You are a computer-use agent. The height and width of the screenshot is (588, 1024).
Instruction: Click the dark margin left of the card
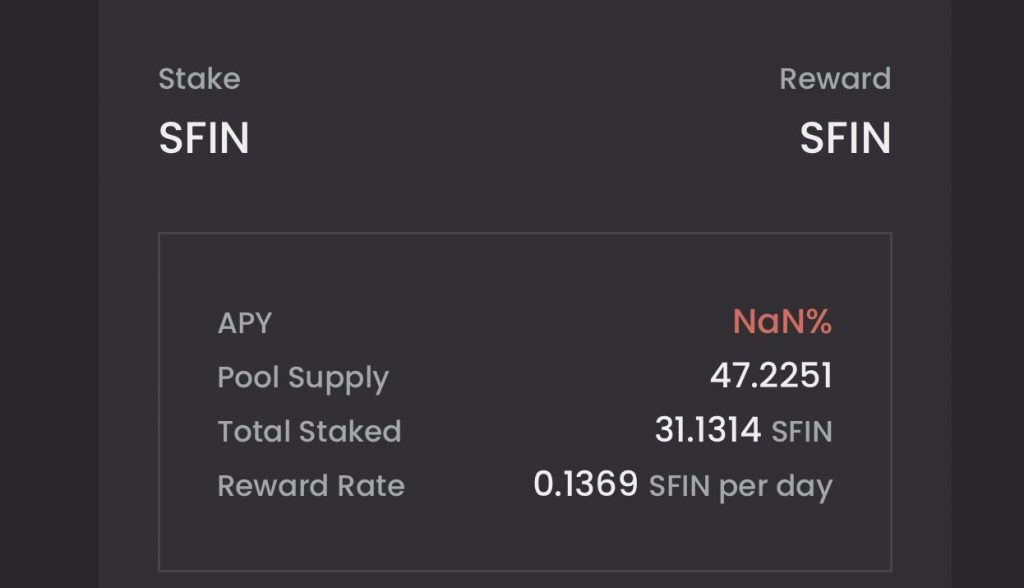tap(48, 300)
